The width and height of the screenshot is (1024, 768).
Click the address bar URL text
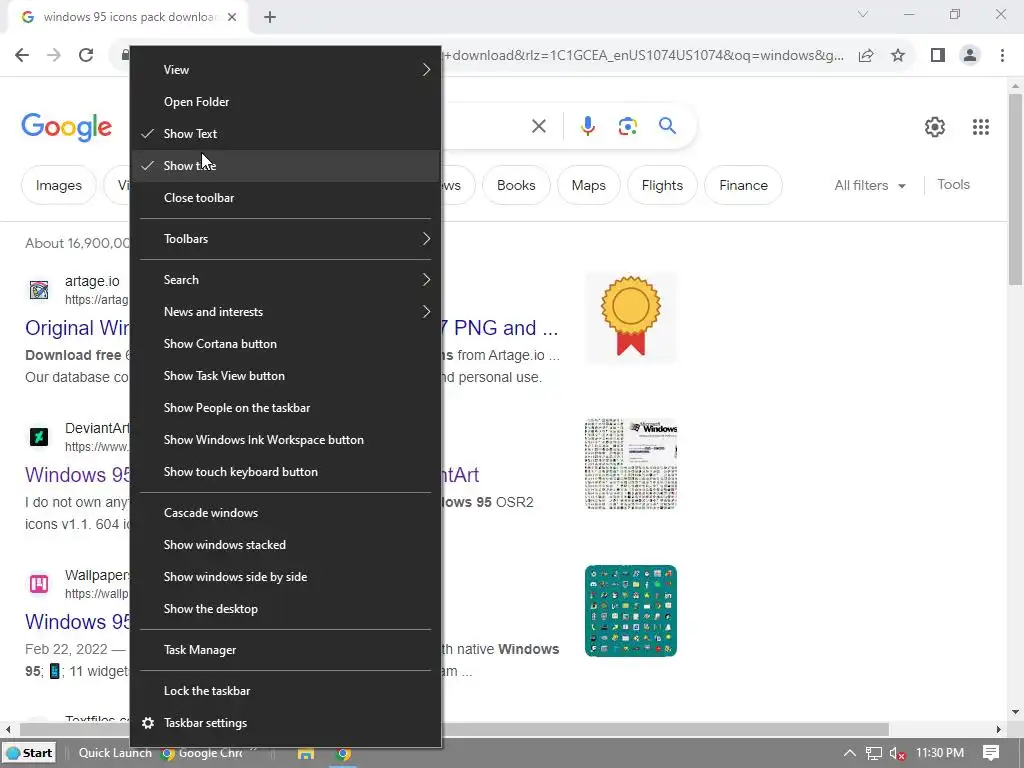(643, 56)
